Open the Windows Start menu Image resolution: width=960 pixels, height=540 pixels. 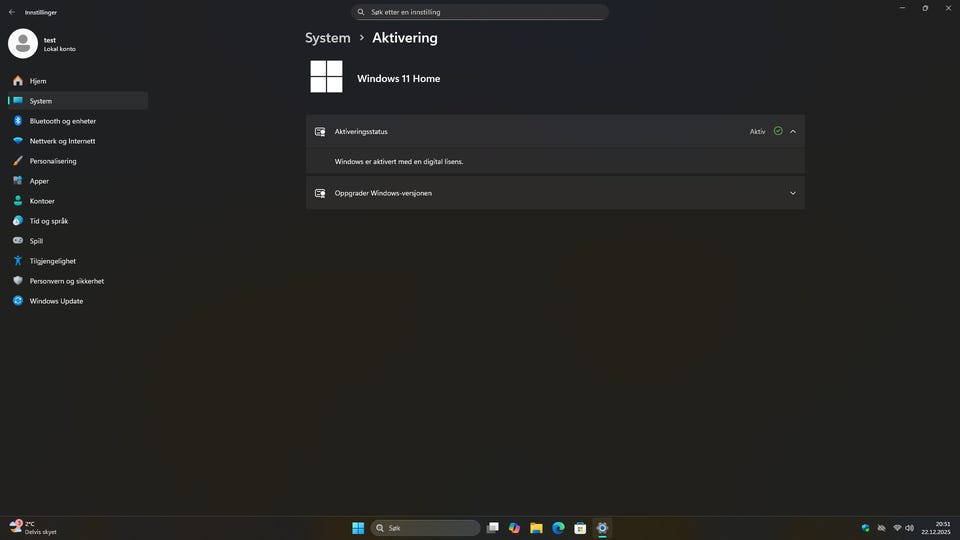click(x=358, y=528)
